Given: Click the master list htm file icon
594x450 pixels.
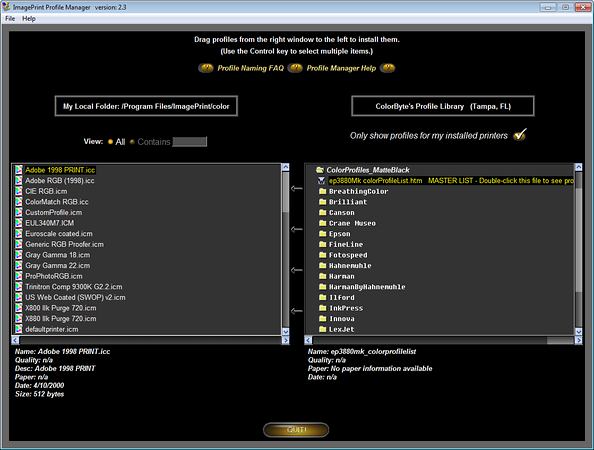Looking at the screenshot, I should (321, 181).
